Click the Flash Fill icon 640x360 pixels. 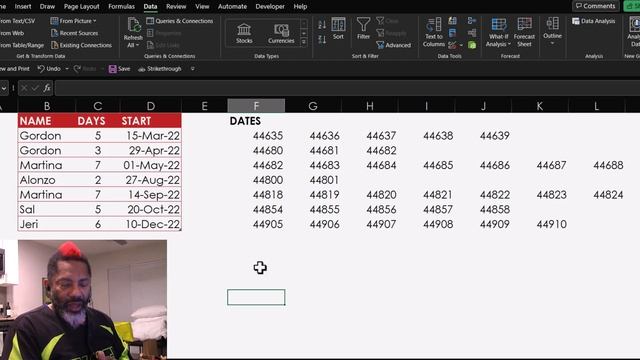pyautogui.click(x=453, y=21)
